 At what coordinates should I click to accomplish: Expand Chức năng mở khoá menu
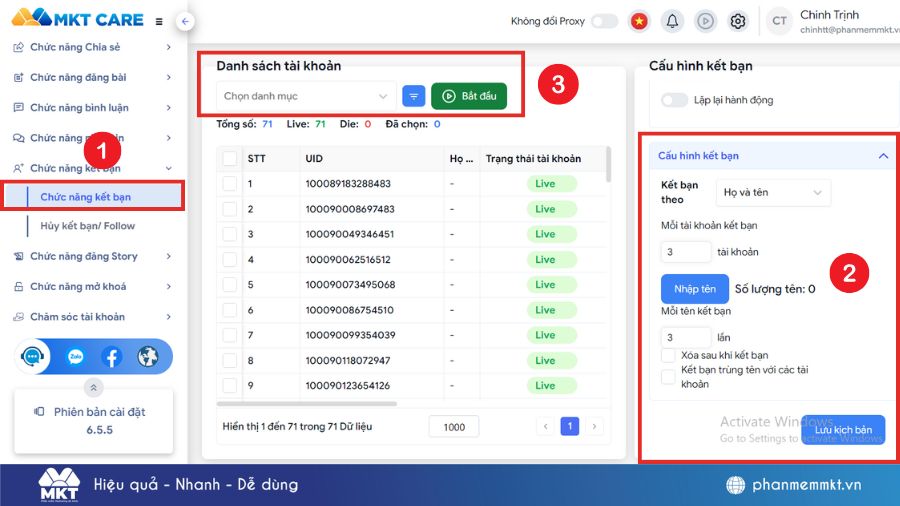tap(92, 286)
